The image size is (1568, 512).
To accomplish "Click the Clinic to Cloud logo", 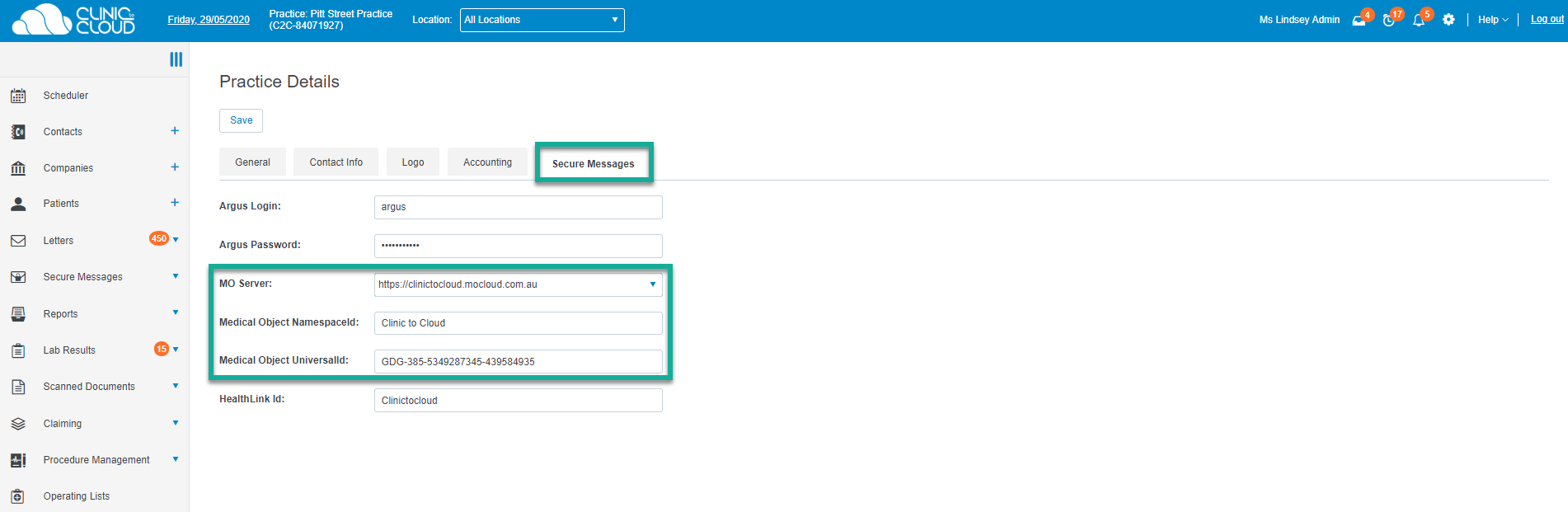I will tap(73, 20).
